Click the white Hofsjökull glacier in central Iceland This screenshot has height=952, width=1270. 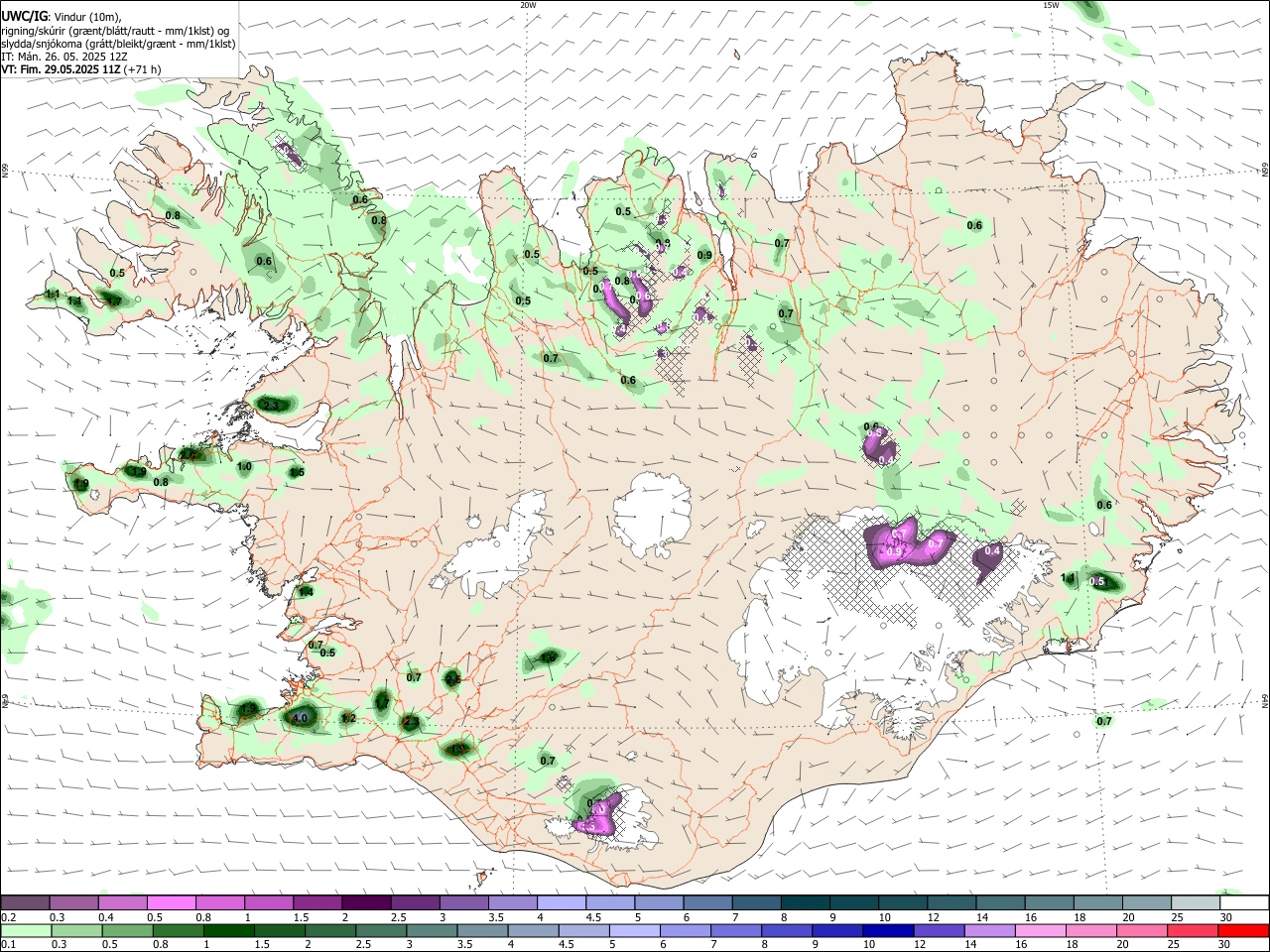652,516
